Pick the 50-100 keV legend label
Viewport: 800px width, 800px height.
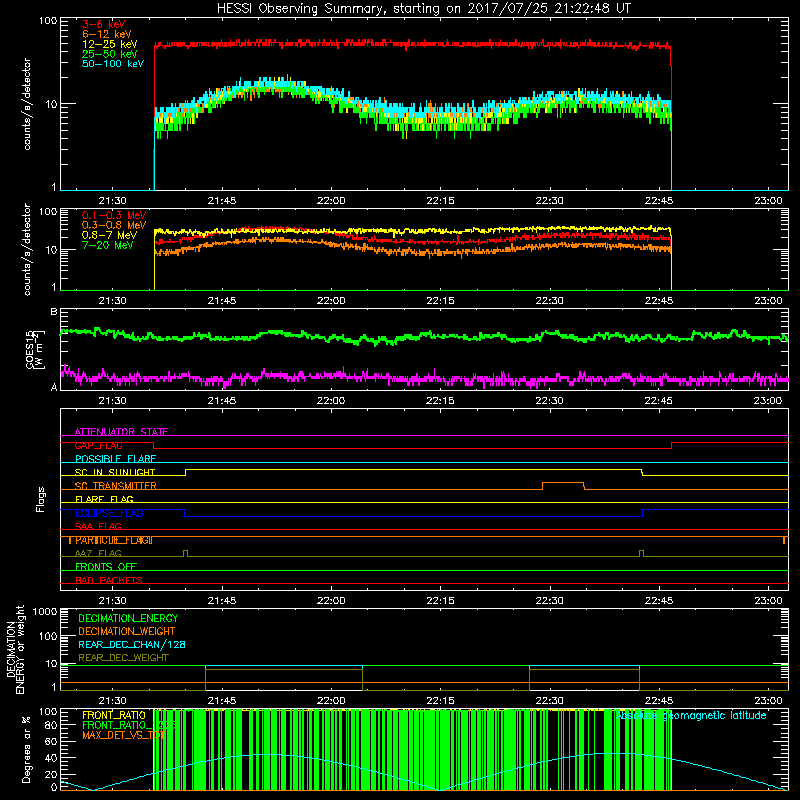(x=113, y=64)
